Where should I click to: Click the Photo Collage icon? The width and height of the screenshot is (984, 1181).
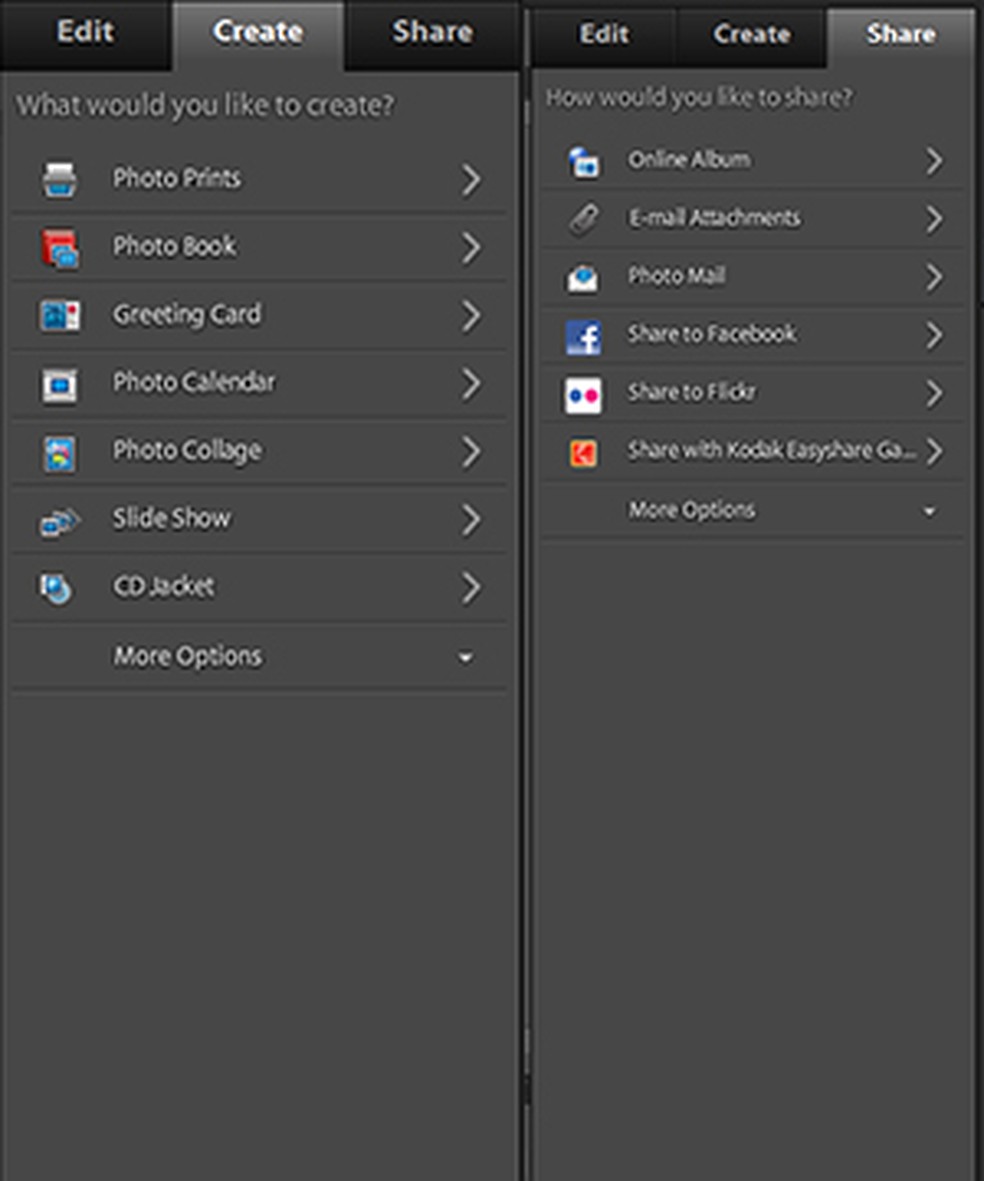pyautogui.click(x=59, y=453)
